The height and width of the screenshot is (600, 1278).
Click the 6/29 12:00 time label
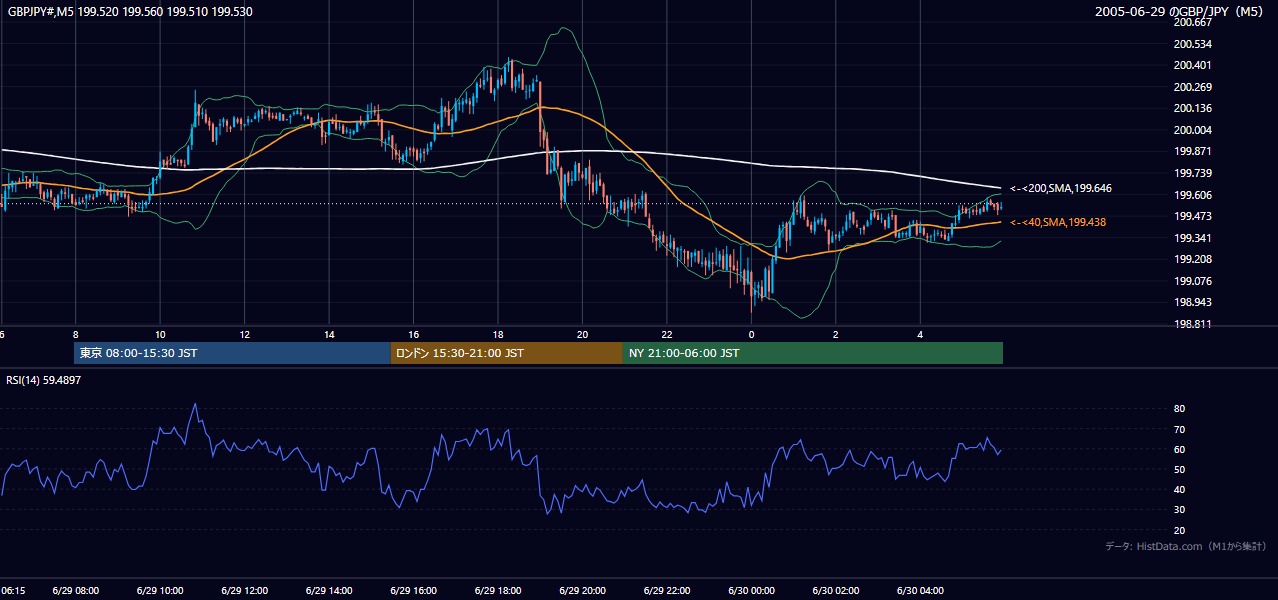(245, 591)
